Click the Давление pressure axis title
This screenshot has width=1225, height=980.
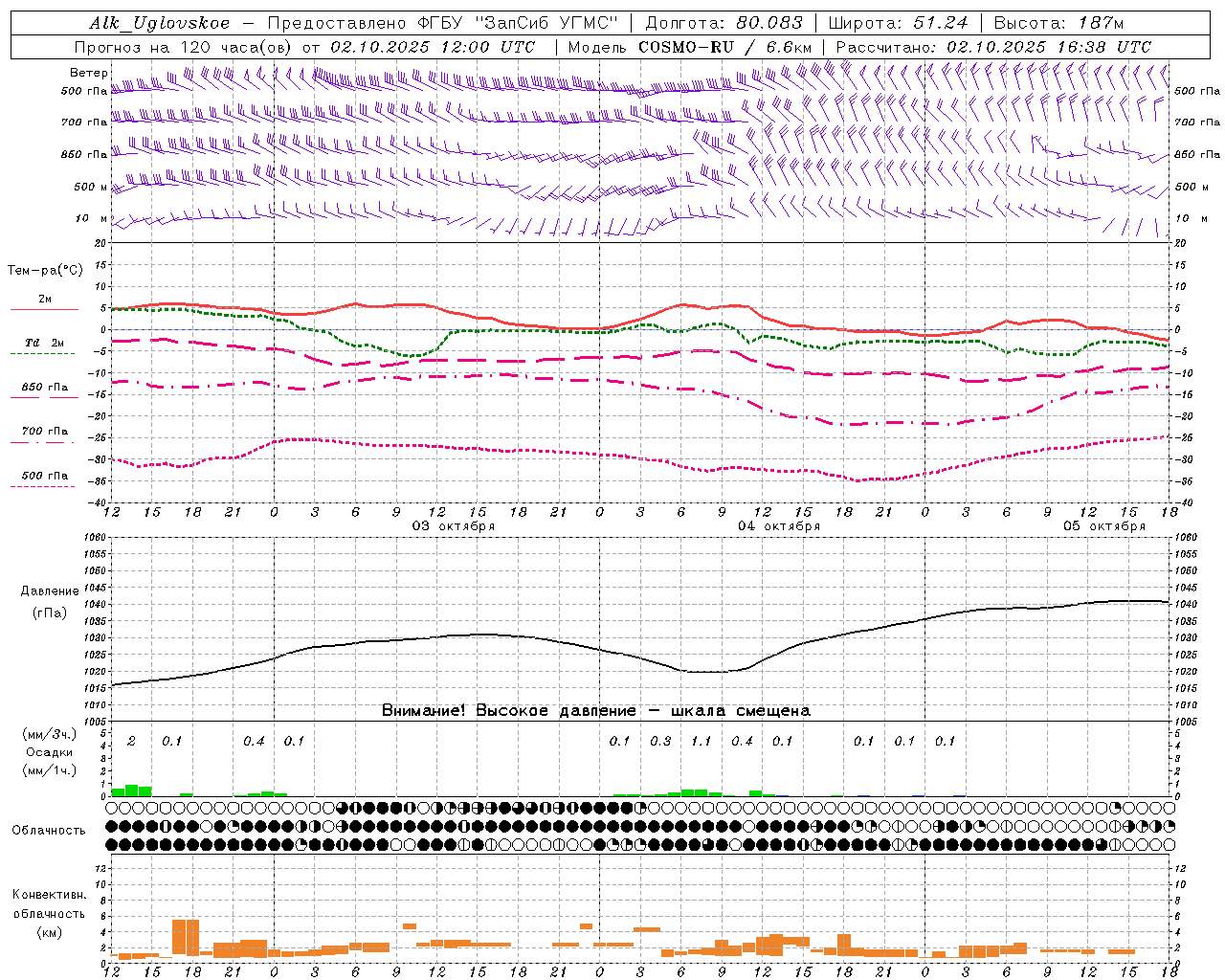[50, 591]
